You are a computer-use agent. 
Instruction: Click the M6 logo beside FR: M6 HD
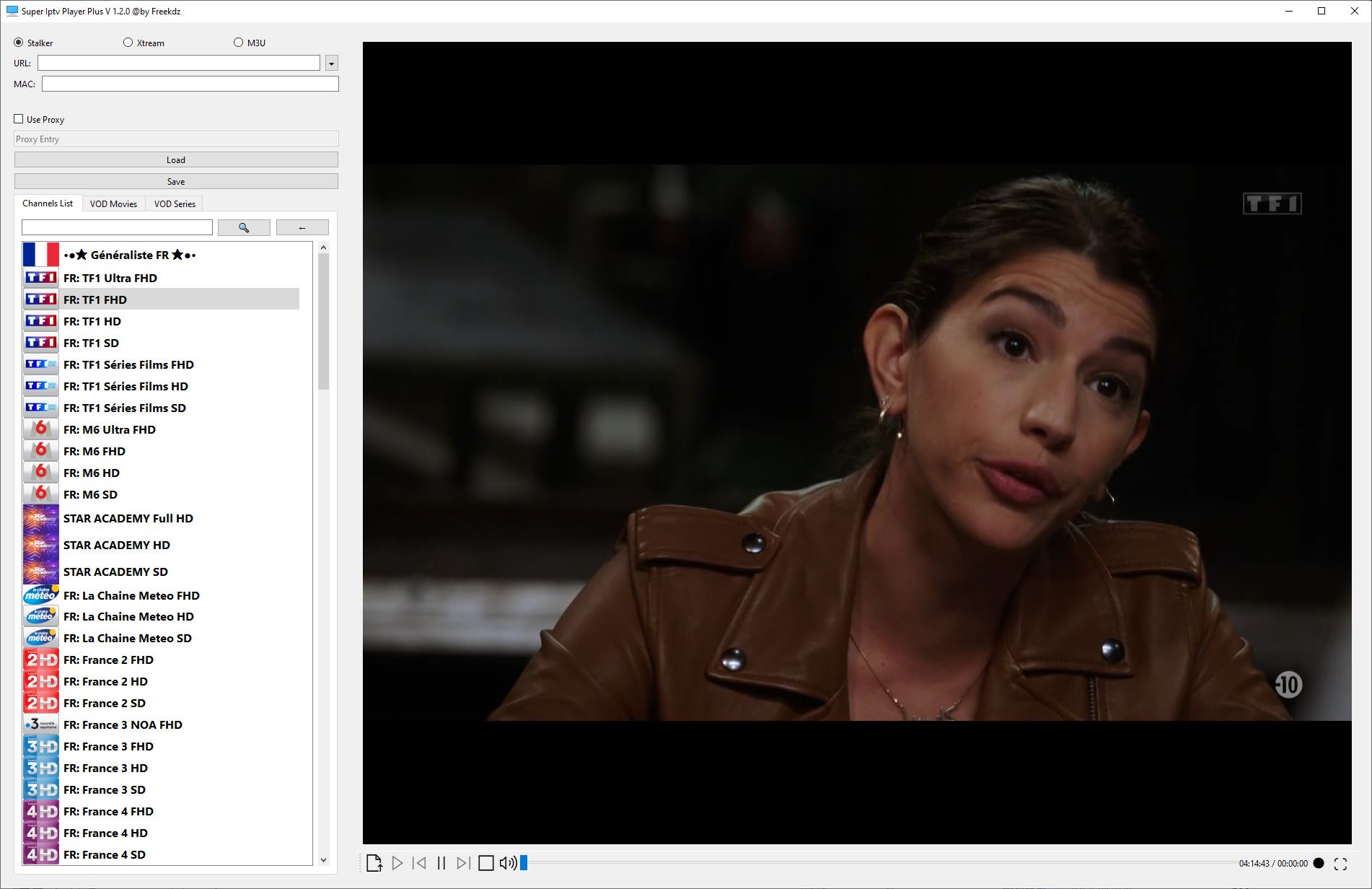tap(41, 473)
